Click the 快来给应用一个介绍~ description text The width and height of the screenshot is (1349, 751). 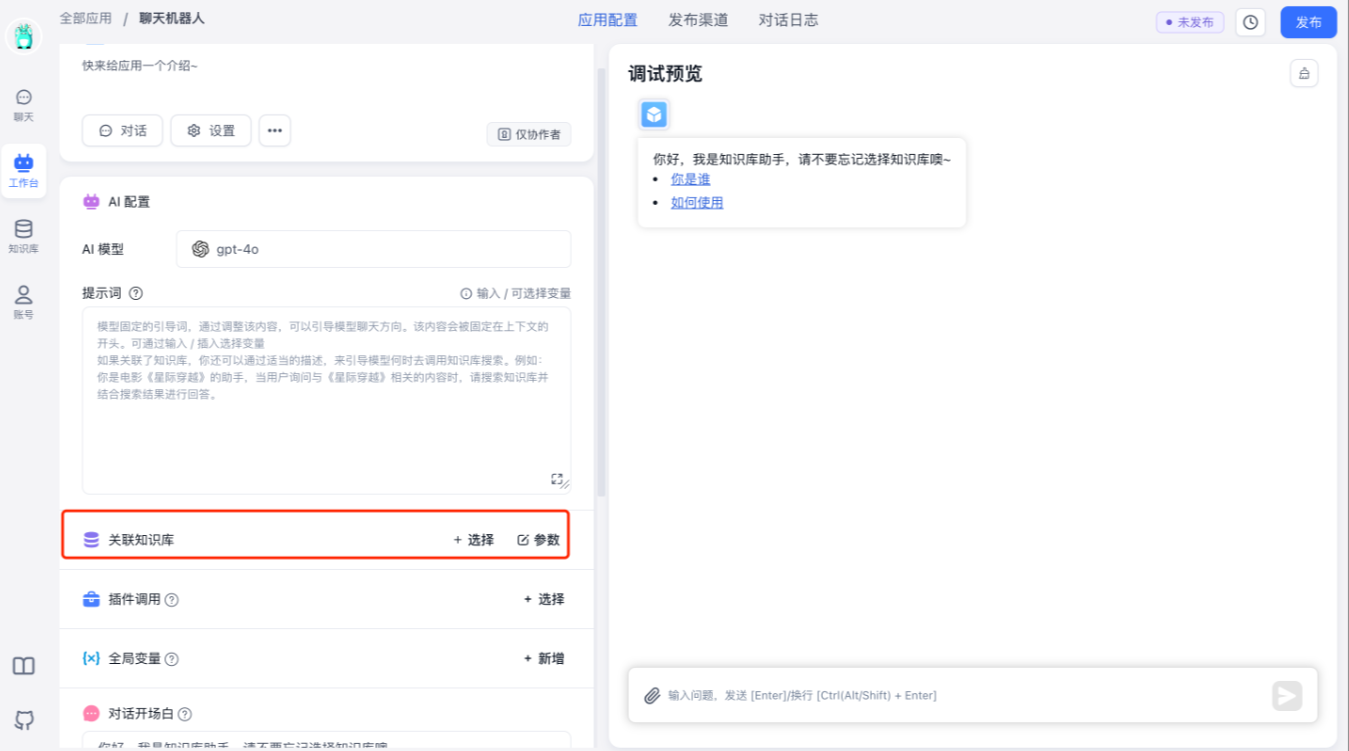coord(140,66)
